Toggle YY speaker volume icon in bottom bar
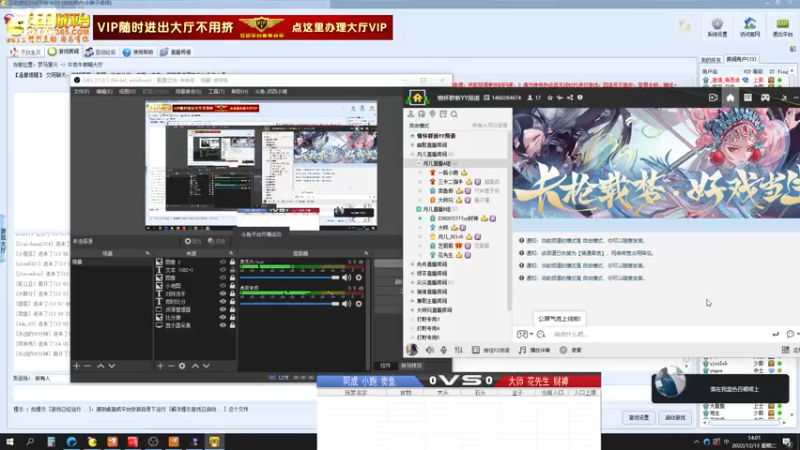This screenshot has height=450, width=800. click(x=430, y=350)
